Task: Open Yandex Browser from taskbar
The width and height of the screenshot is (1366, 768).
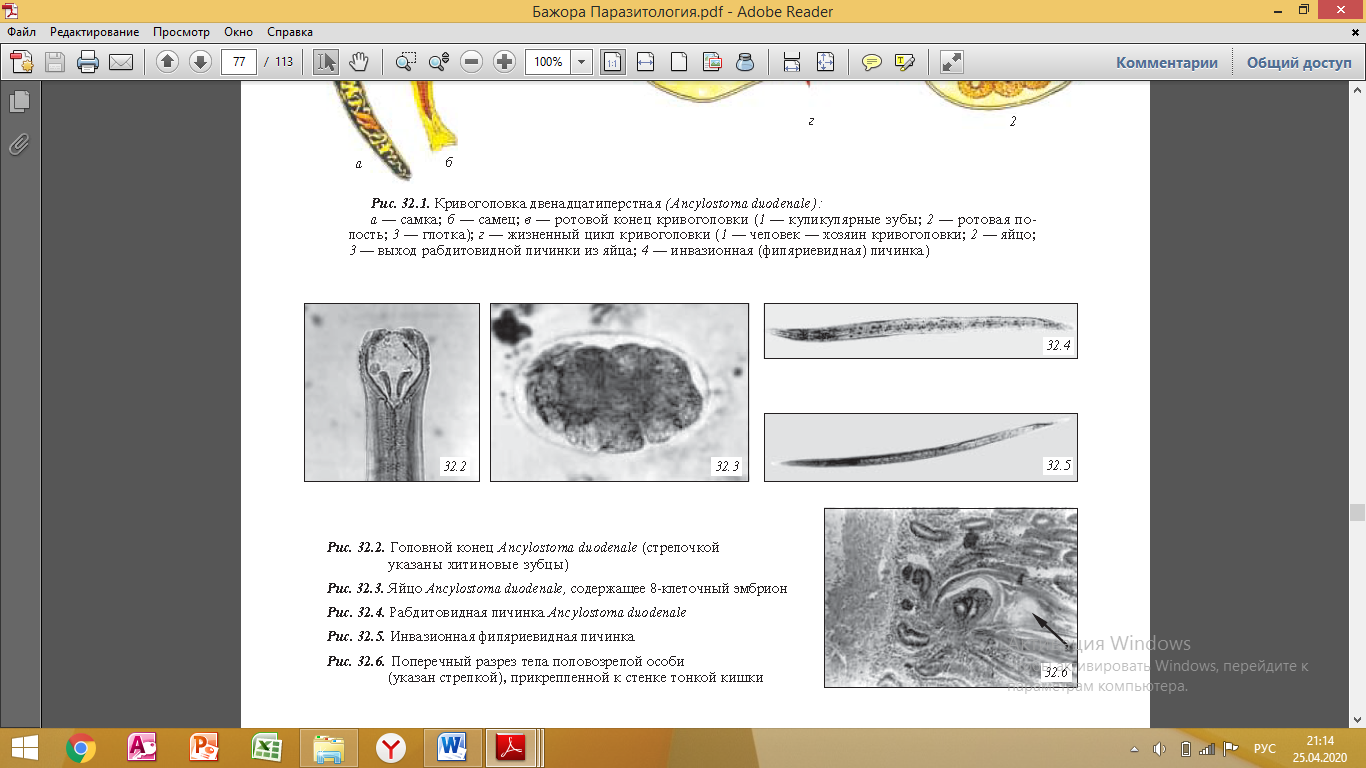Action: [391, 748]
